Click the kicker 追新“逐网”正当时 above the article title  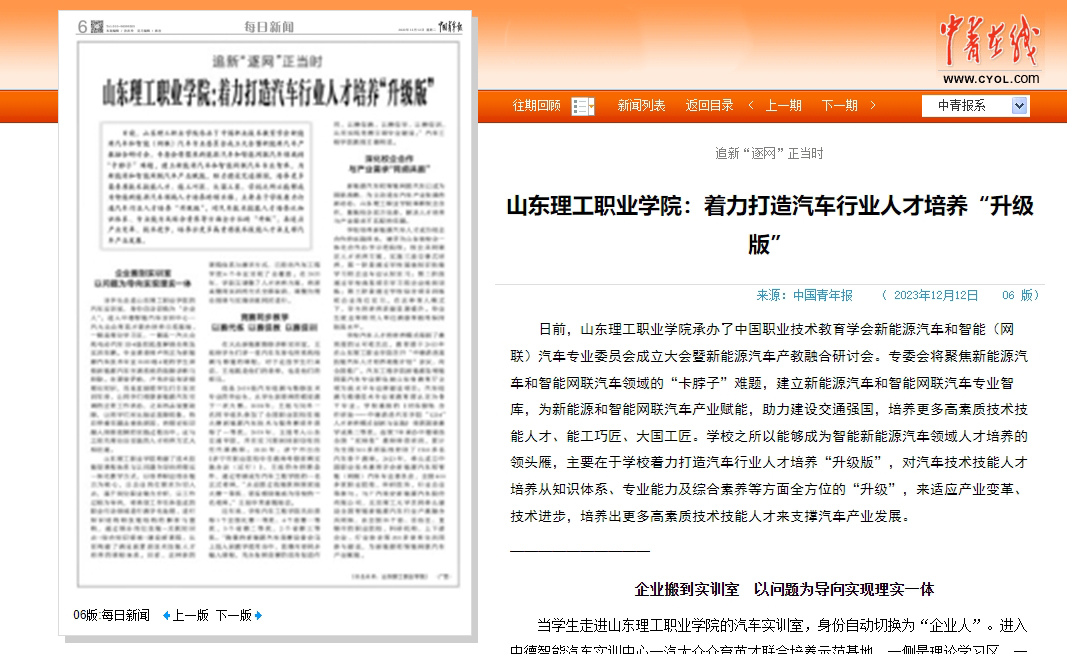point(769,154)
